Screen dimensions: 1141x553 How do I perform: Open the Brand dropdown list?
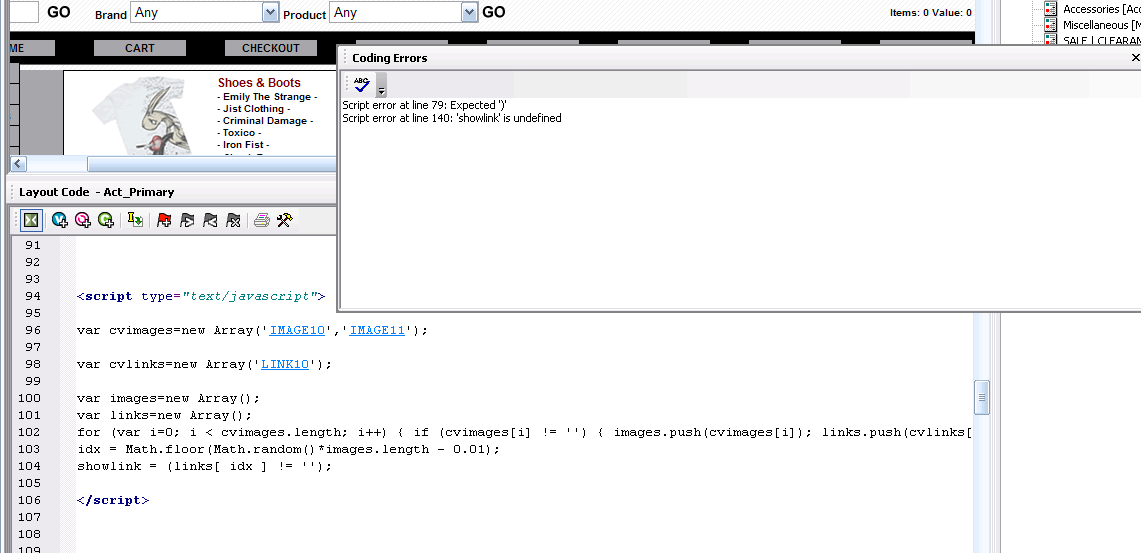point(270,12)
